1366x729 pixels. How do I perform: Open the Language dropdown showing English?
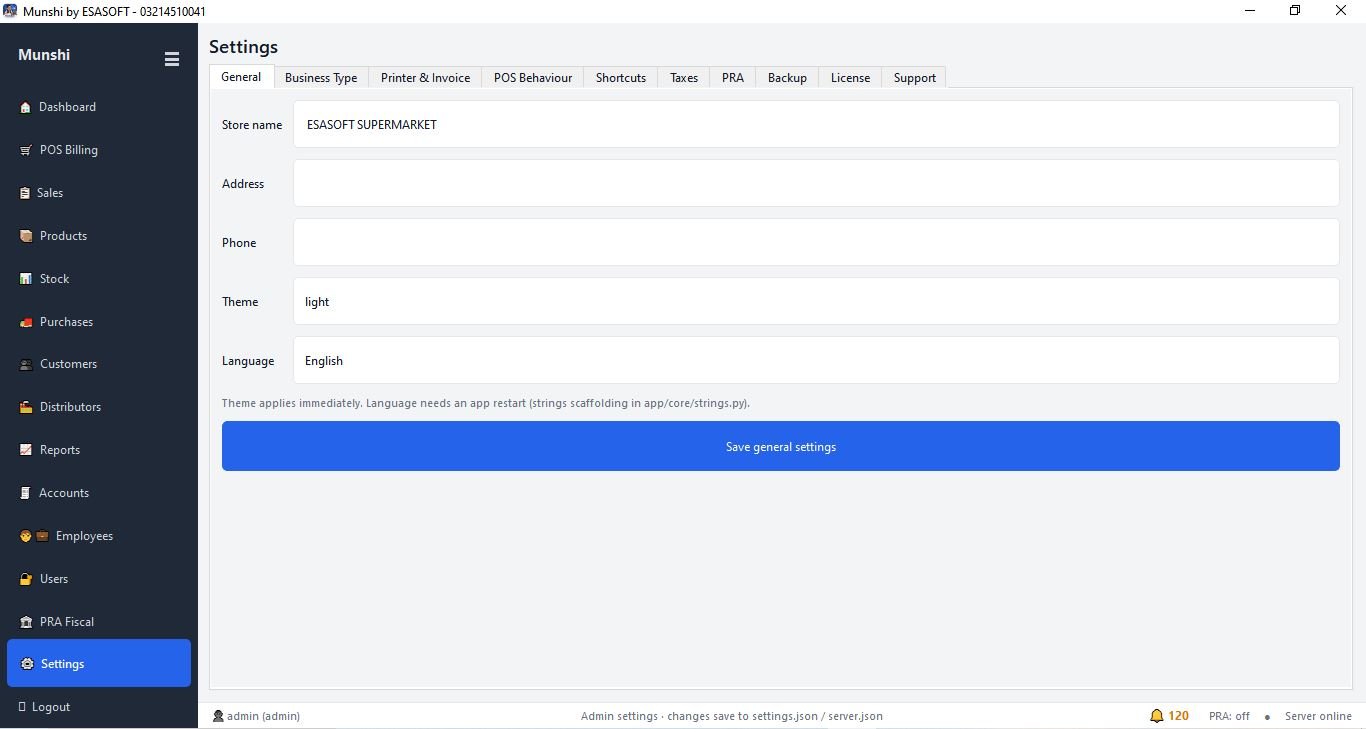(816, 360)
